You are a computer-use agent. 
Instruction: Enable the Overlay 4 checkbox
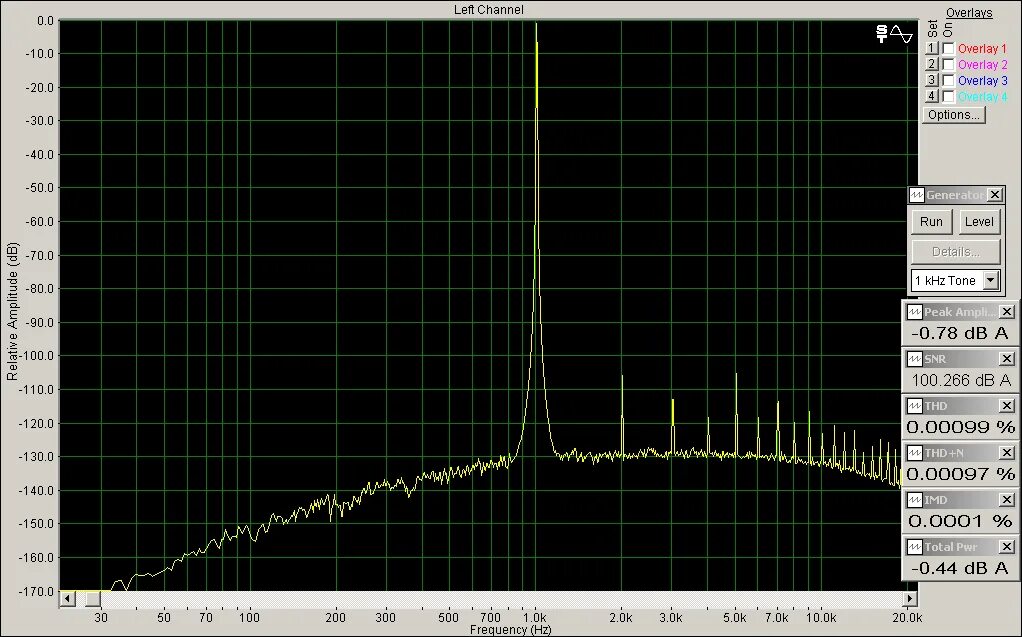(949, 96)
